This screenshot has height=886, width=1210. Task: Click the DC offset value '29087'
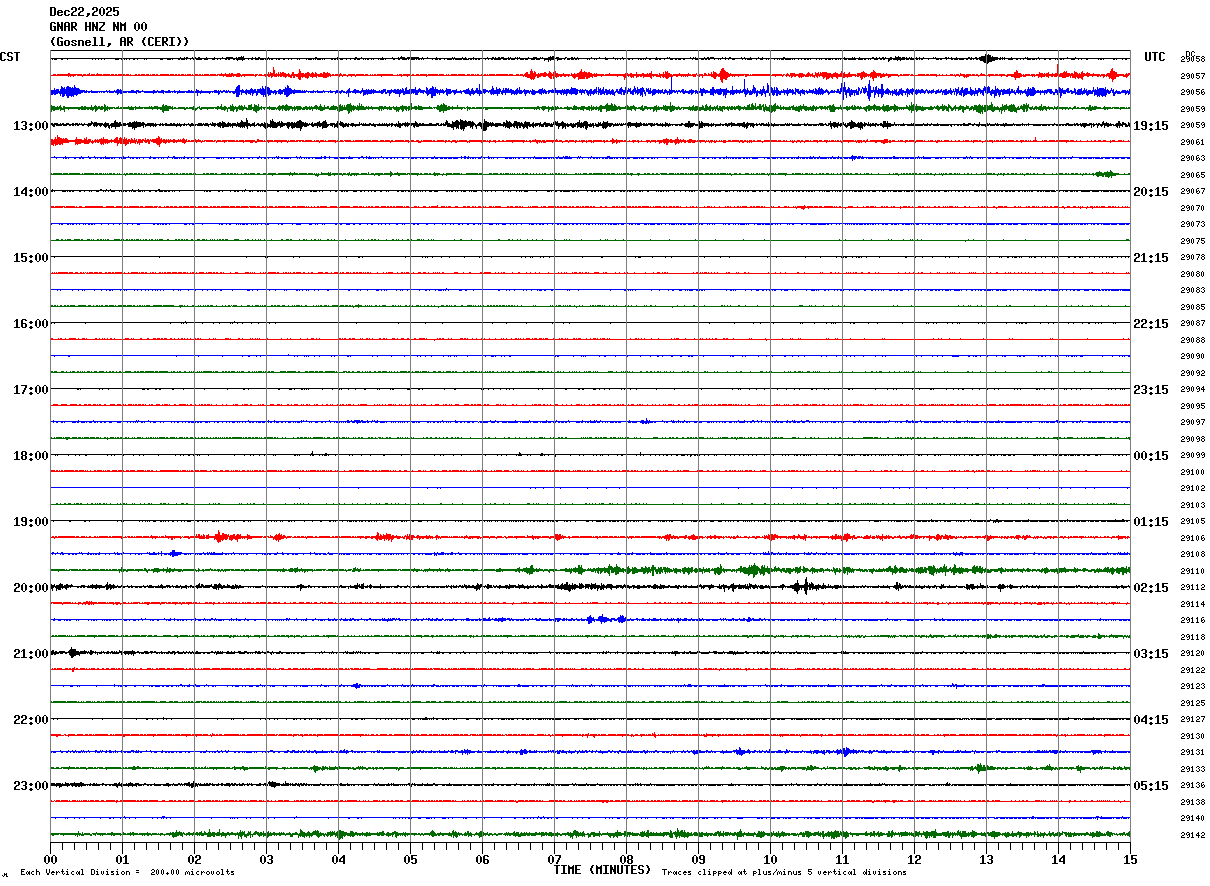pyautogui.click(x=1192, y=323)
